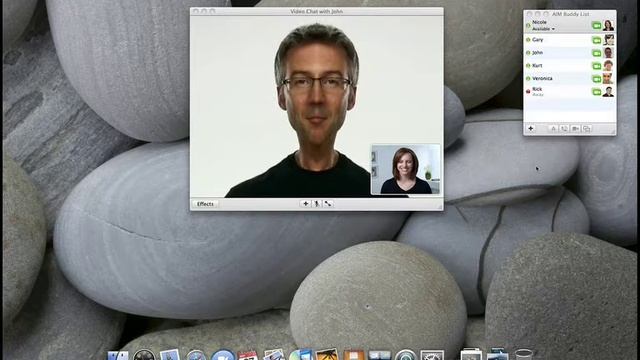Open System Preferences from the Dock

pos(432,355)
